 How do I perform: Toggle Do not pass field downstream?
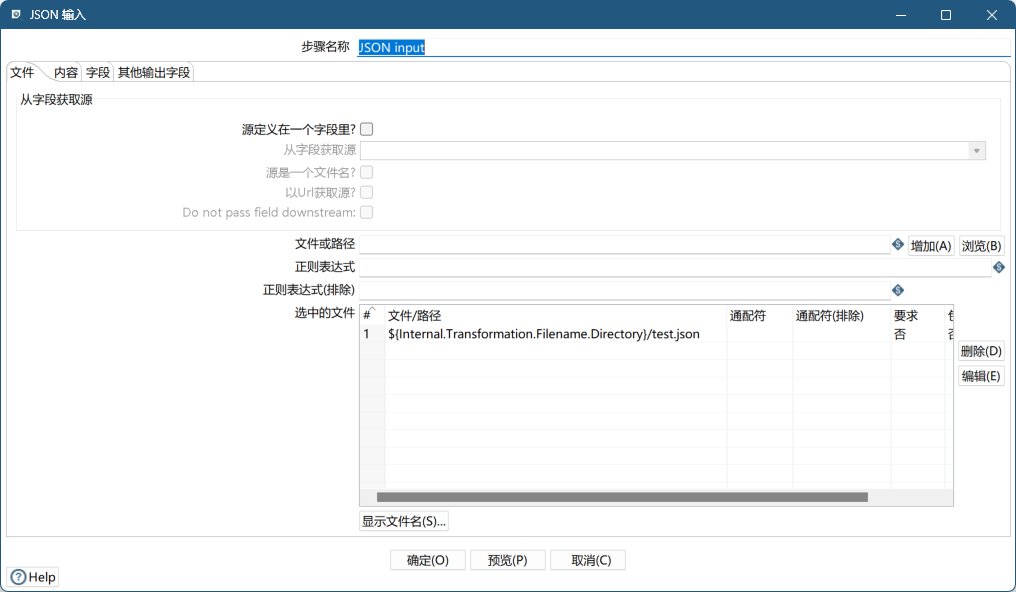click(367, 212)
